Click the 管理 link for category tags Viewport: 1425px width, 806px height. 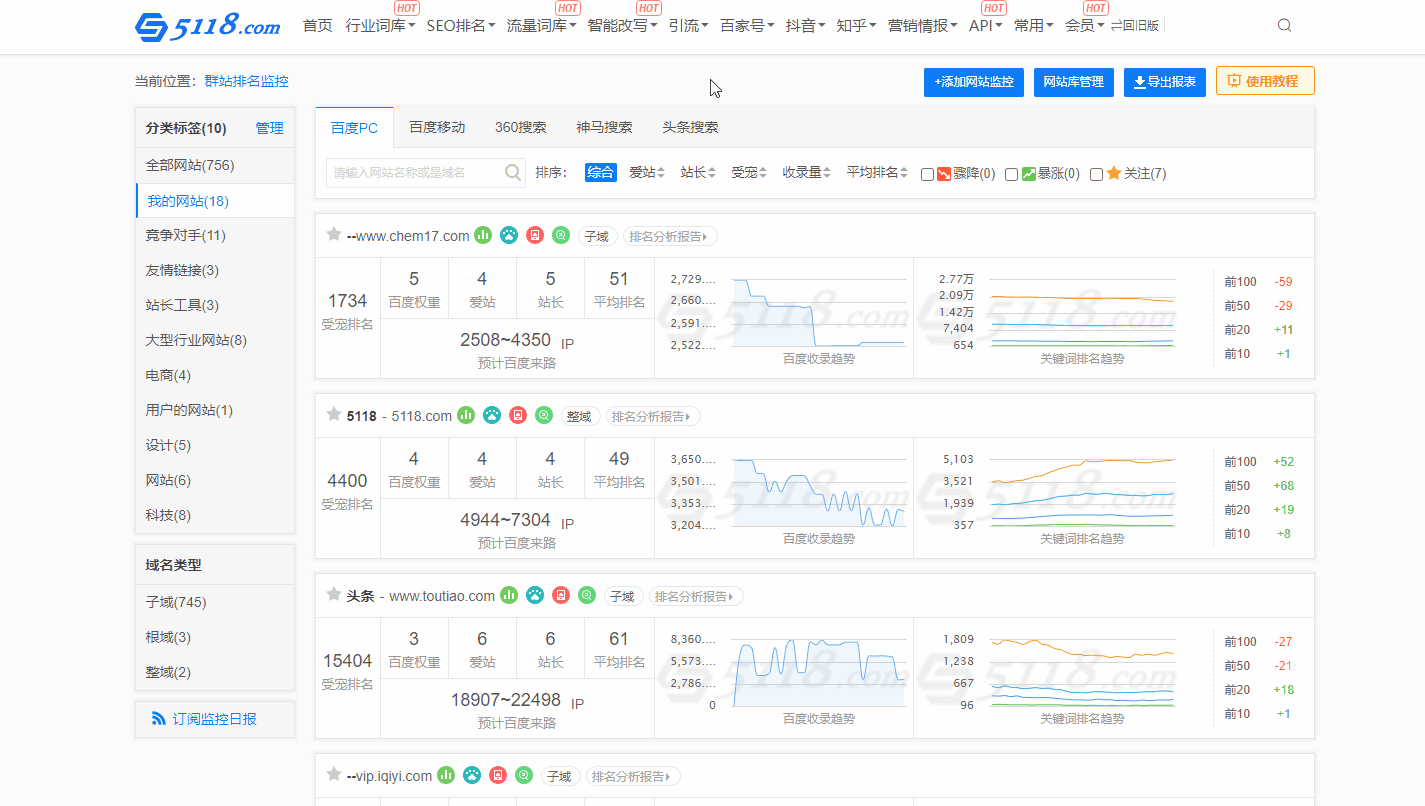269,128
